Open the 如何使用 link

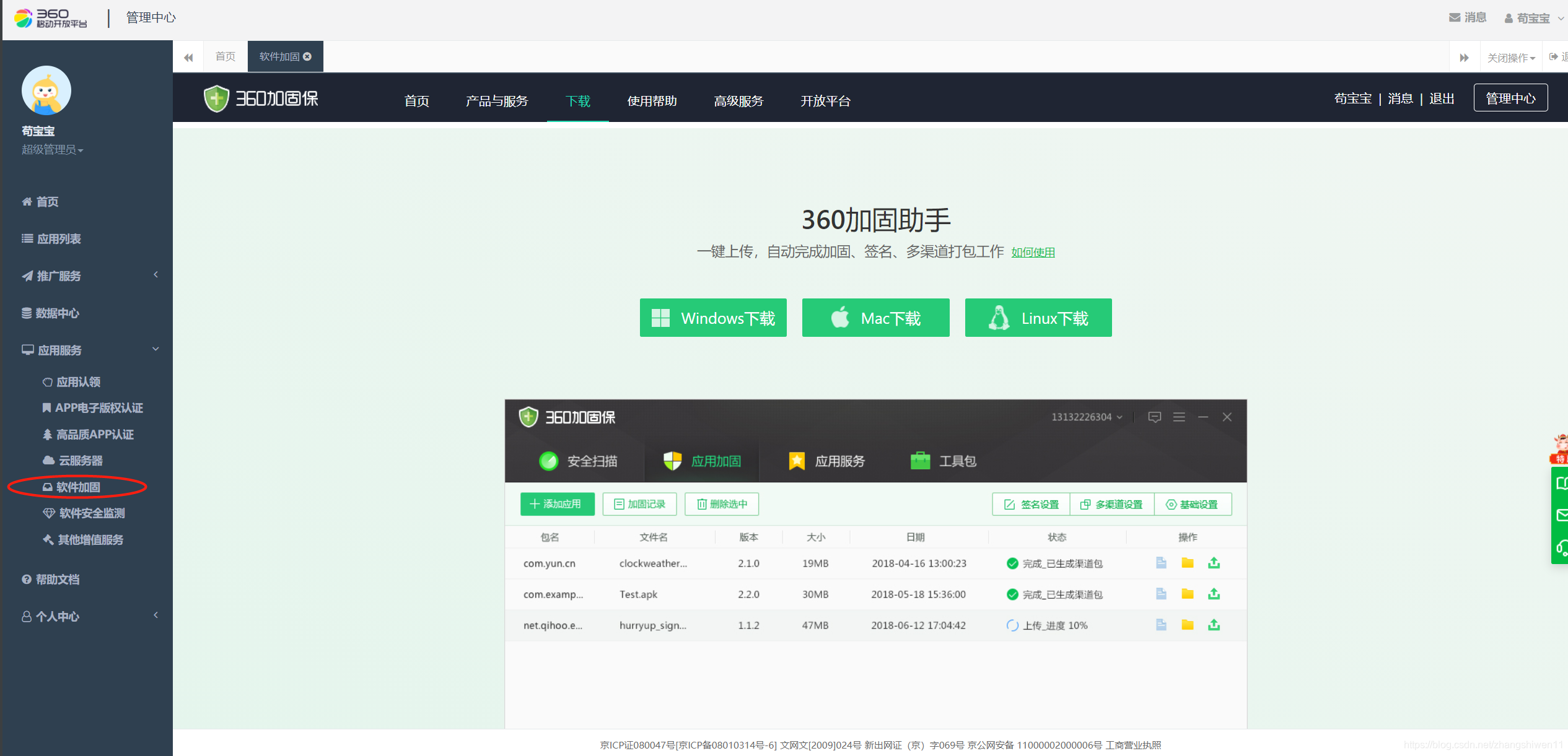point(1033,252)
